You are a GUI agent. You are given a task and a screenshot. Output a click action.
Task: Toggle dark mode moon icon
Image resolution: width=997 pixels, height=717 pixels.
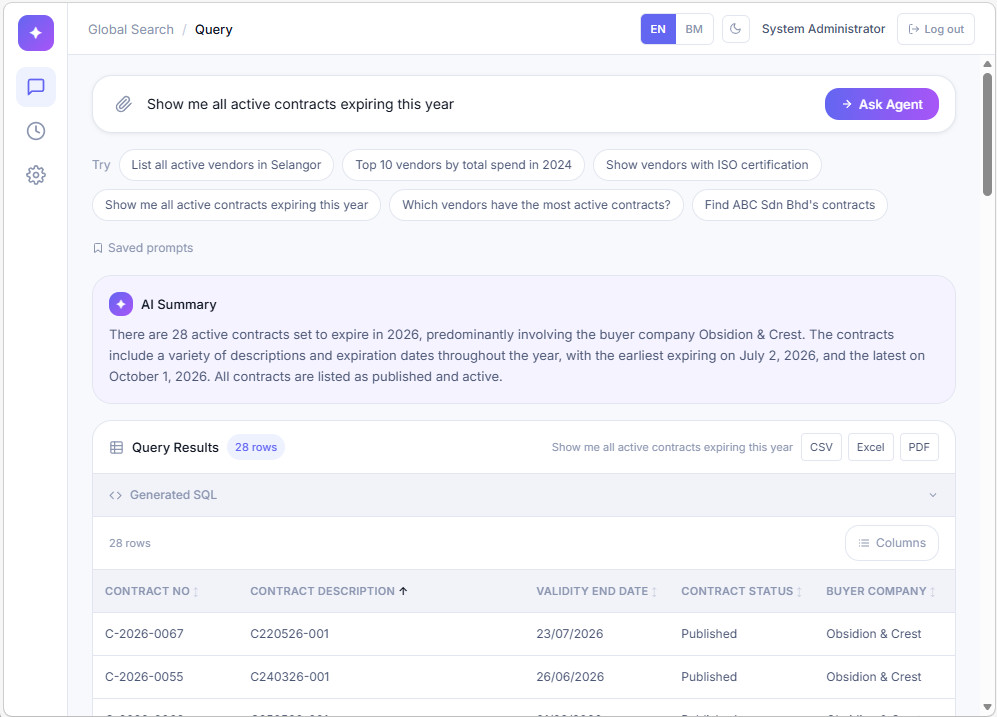click(736, 29)
